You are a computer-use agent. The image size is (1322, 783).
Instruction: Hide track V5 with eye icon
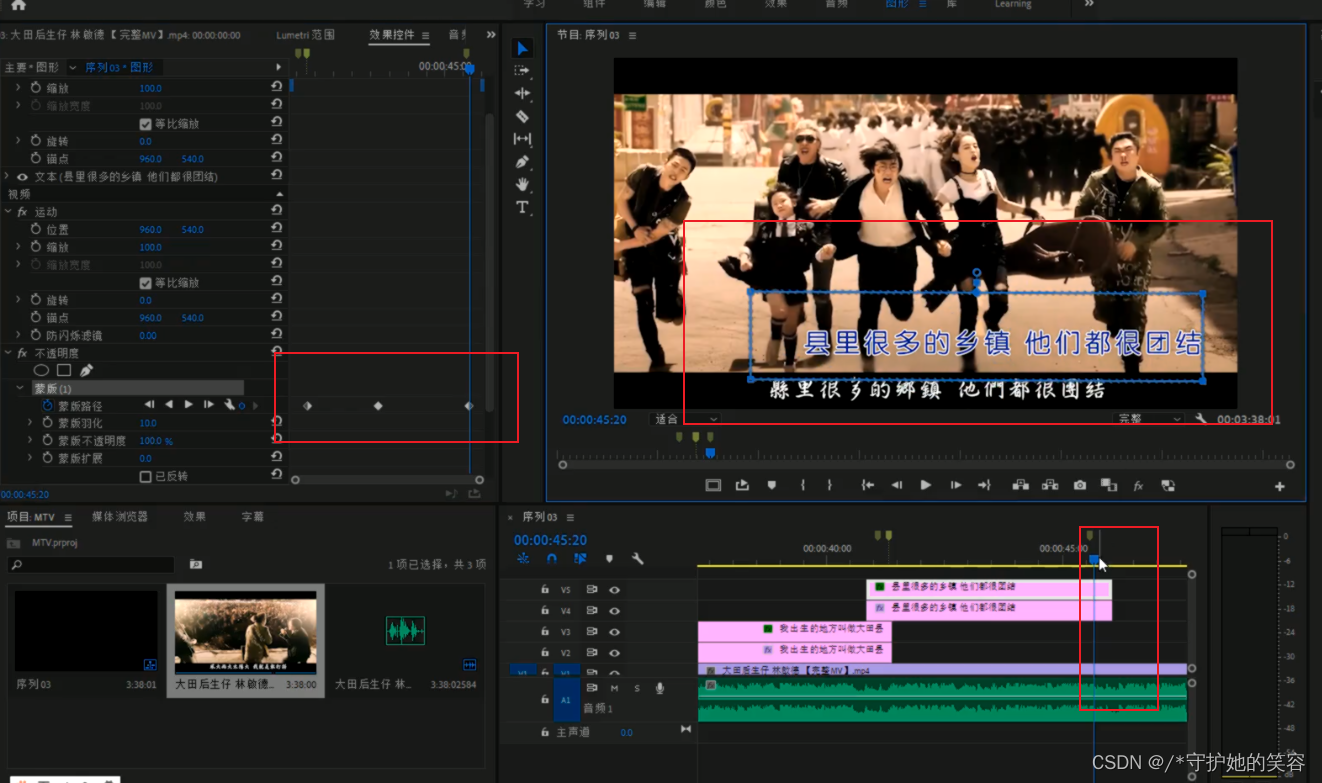pos(614,590)
